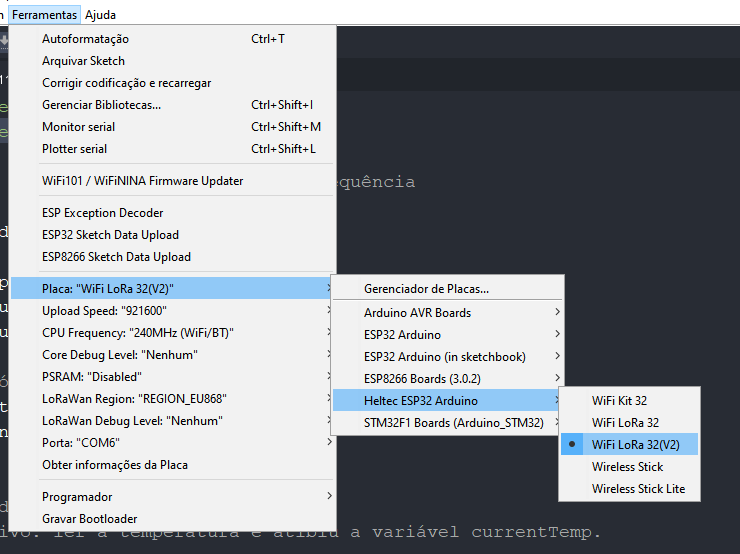Click Gravar Bootloader
The width and height of the screenshot is (740, 554).
pos(89,519)
